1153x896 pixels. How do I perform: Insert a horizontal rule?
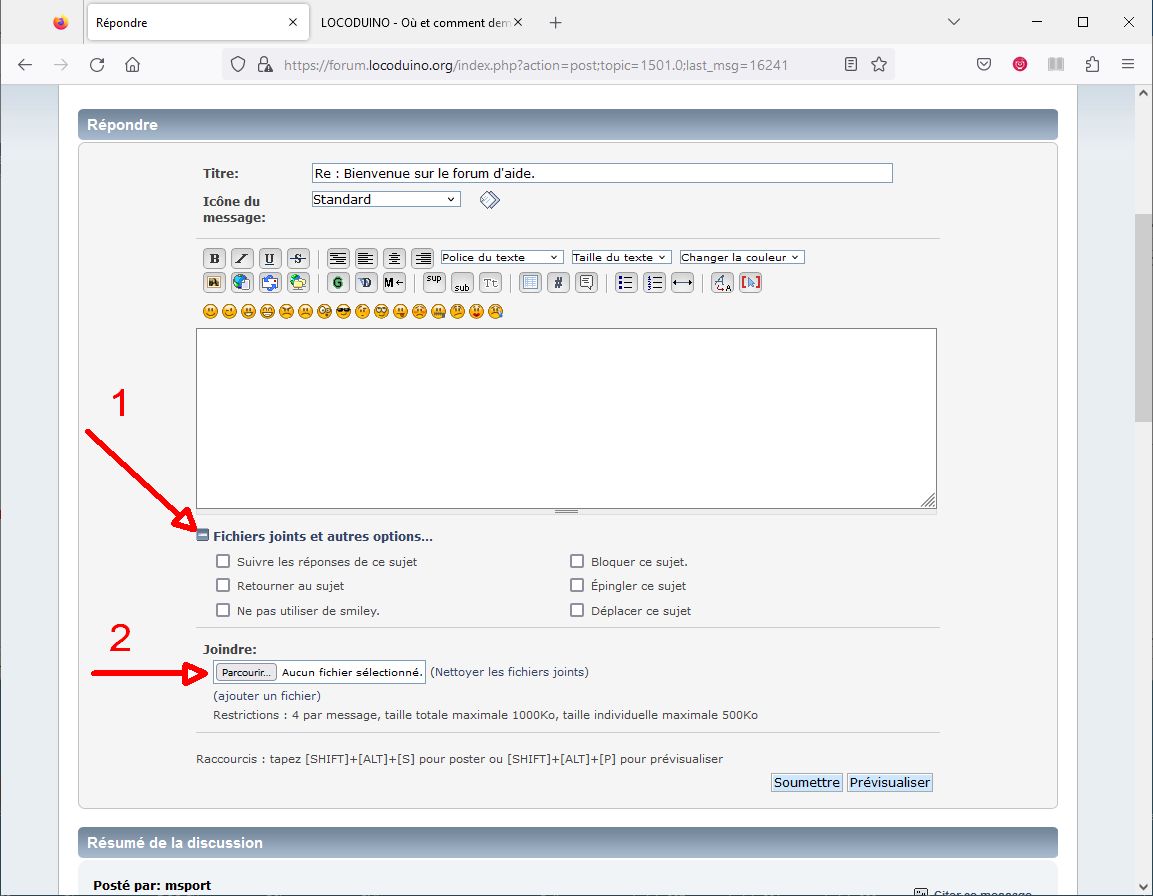pyautogui.click(x=682, y=282)
